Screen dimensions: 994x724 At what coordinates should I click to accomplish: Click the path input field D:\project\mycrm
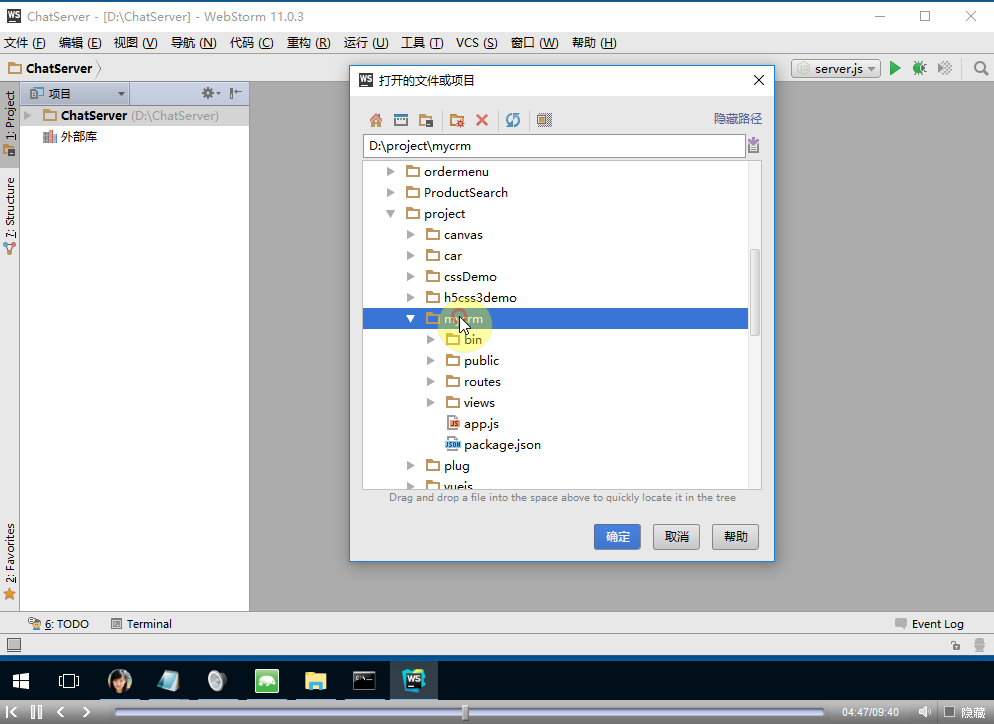pyautogui.click(x=554, y=146)
